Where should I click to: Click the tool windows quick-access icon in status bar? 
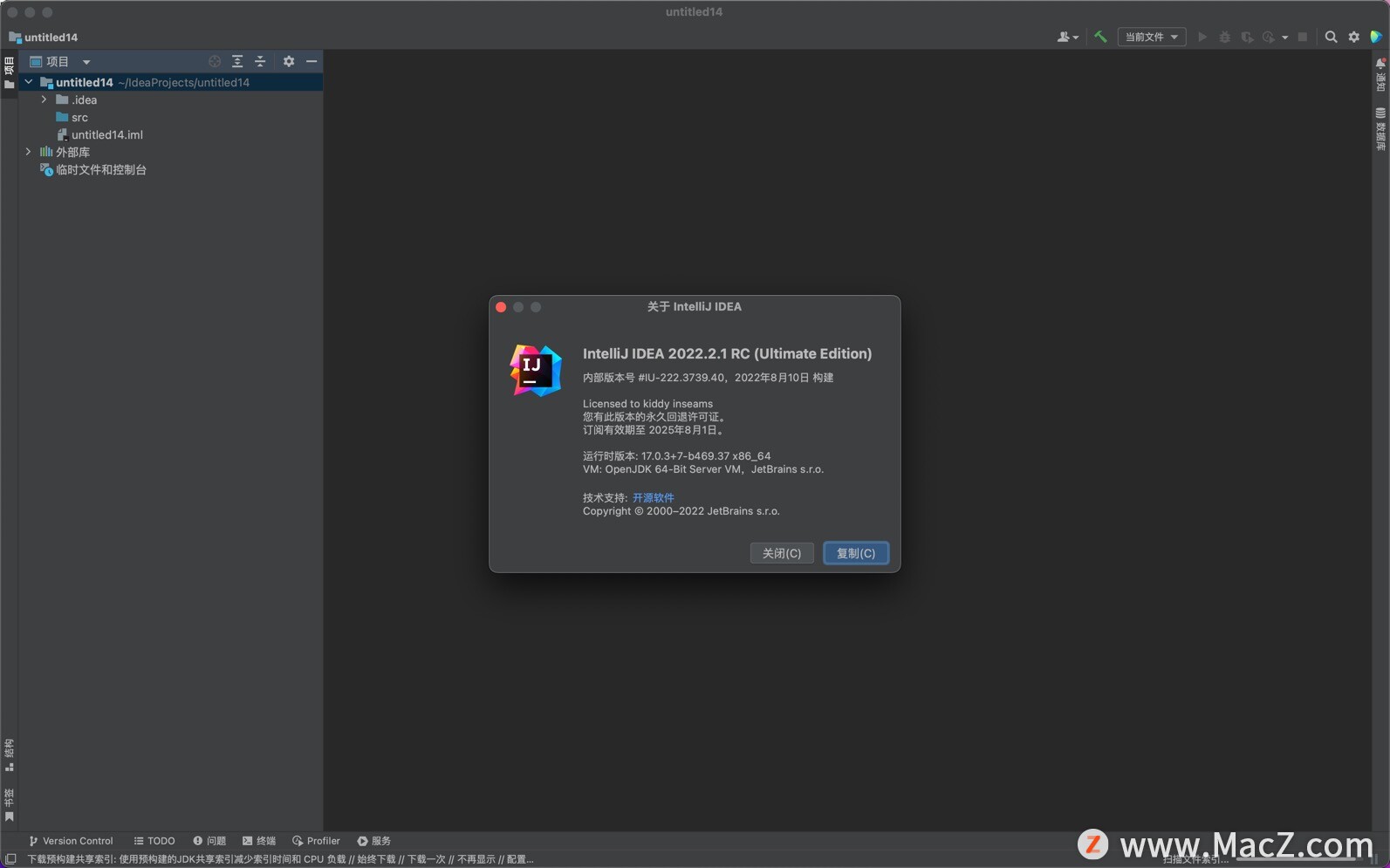[x=10, y=859]
